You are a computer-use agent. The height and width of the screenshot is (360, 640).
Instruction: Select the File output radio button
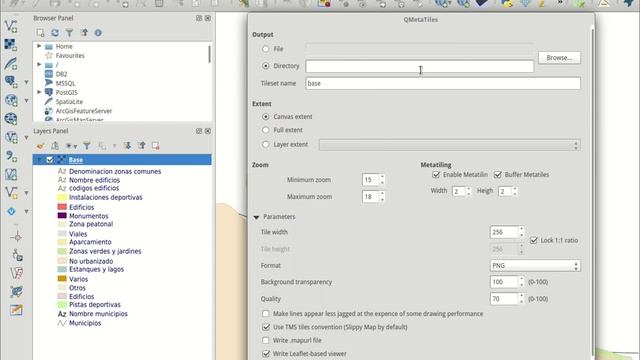click(266, 49)
